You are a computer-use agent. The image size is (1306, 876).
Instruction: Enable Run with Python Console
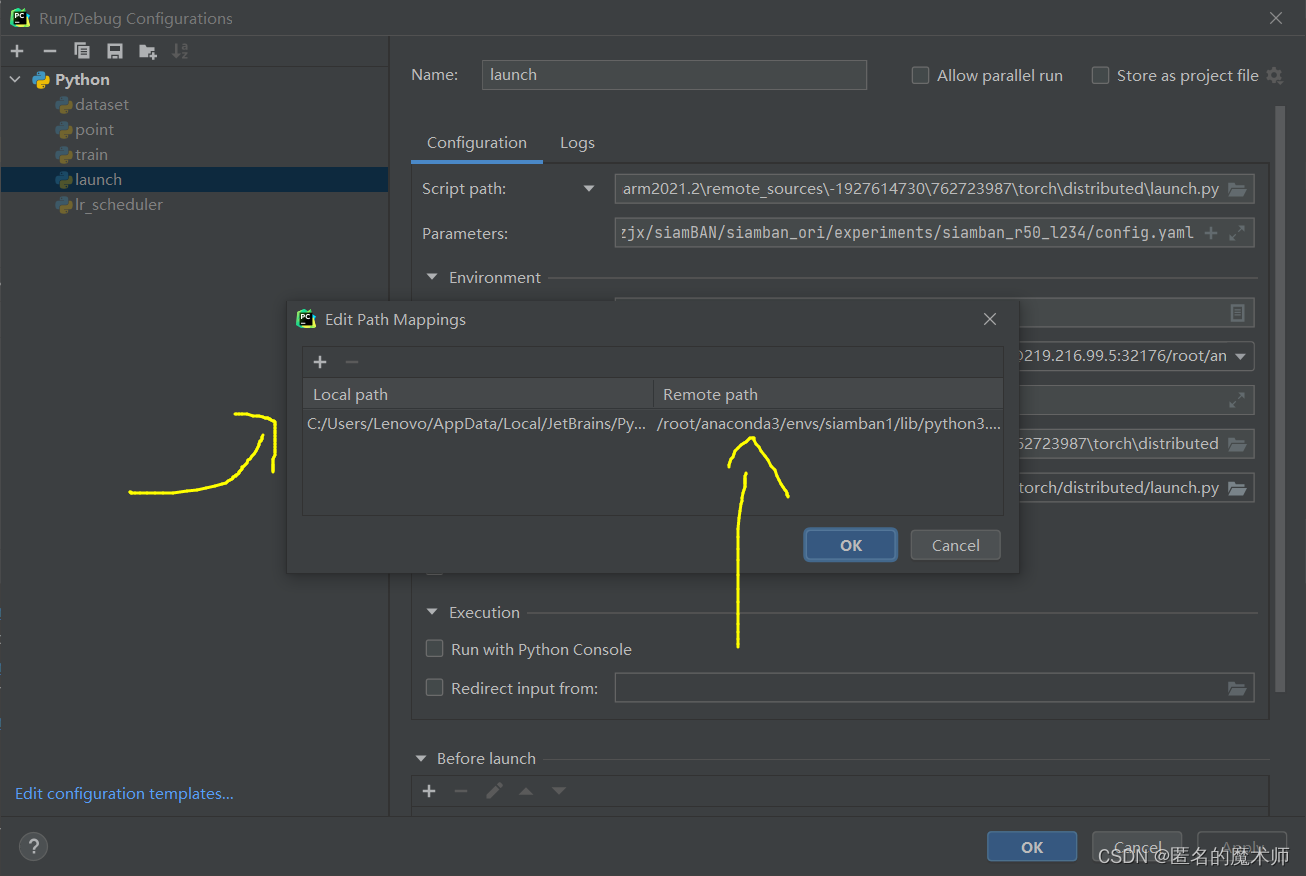pyautogui.click(x=434, y=648)
